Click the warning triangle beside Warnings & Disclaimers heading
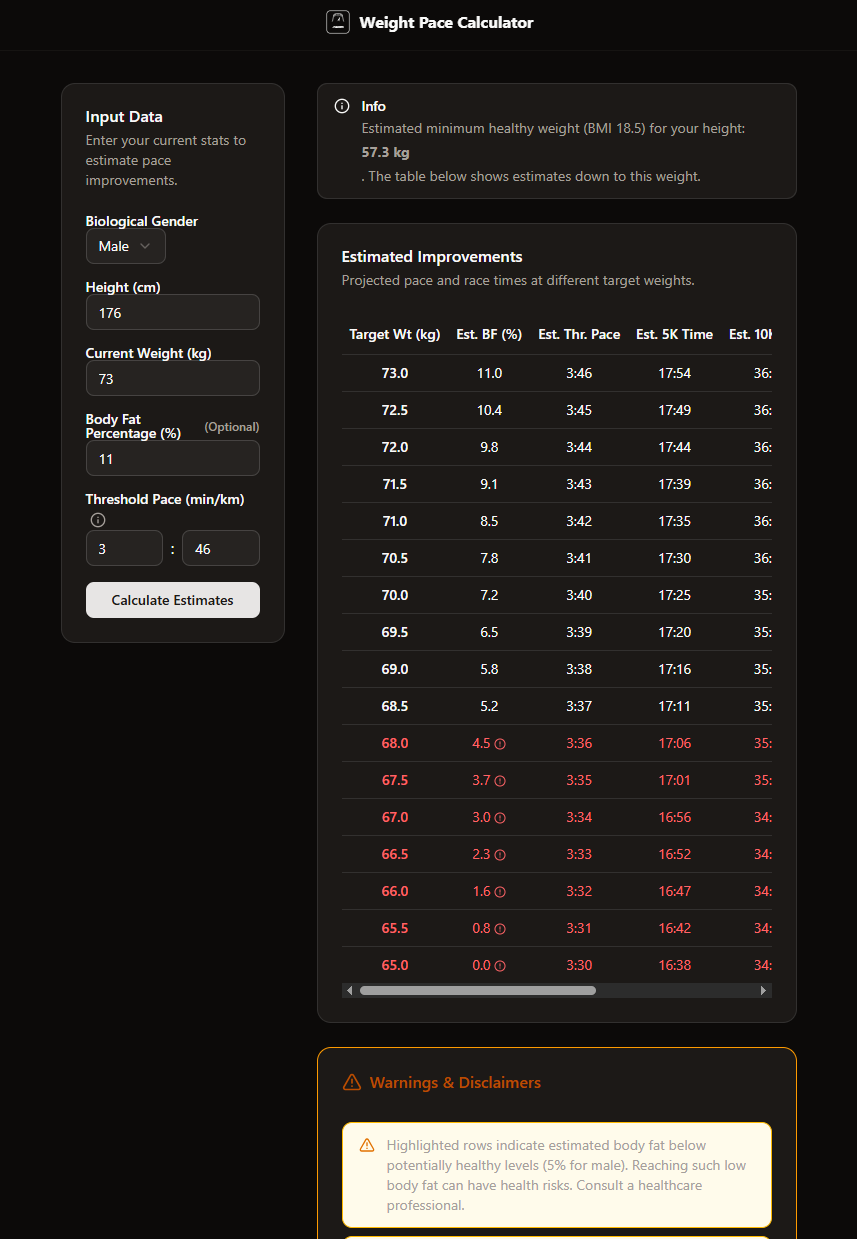857x1239 pixels. pyautogui.click(x=351, y=1082)
